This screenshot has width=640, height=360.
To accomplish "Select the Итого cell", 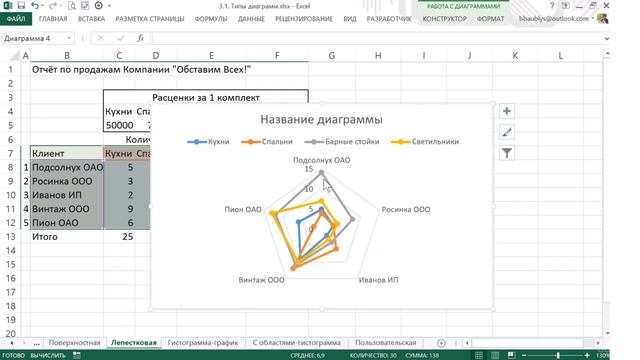I will point(67,237).
